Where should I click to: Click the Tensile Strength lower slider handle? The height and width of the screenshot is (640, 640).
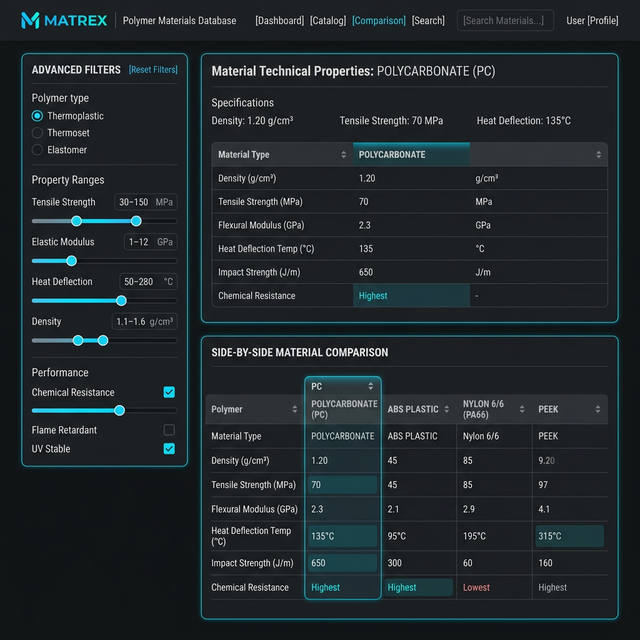coord(76,221)
